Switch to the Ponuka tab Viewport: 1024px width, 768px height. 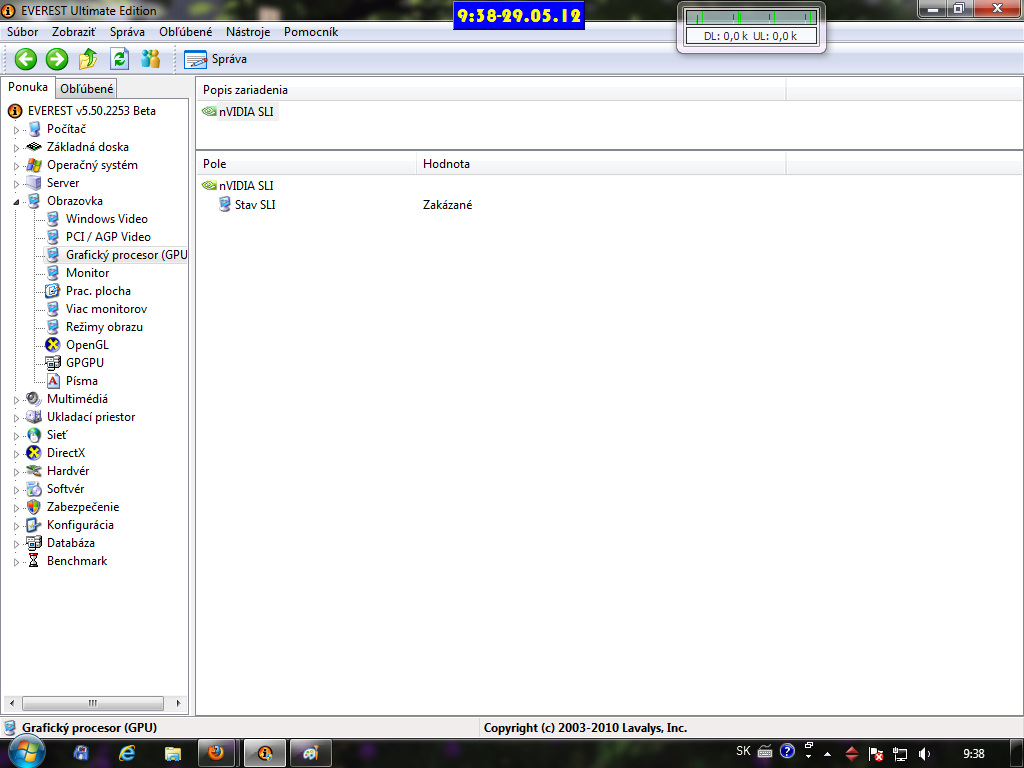[x=27, y=87]
